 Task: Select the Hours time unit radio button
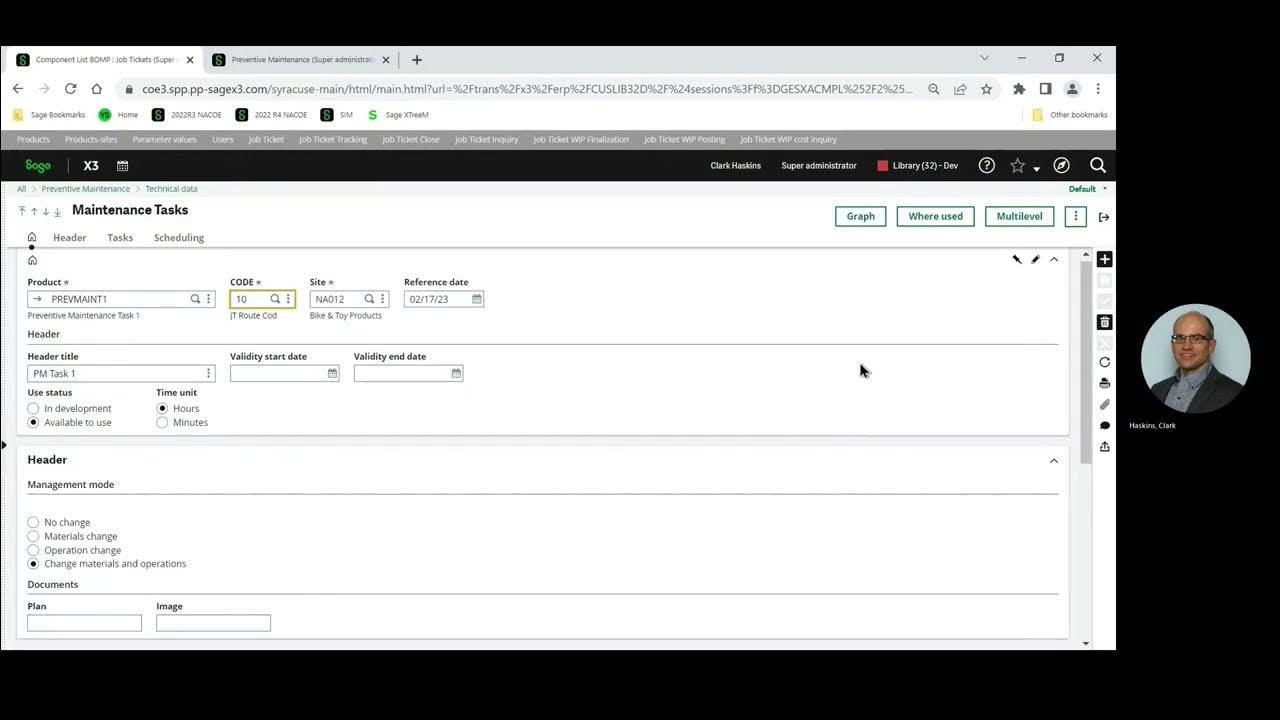click(x=162, y=409)
